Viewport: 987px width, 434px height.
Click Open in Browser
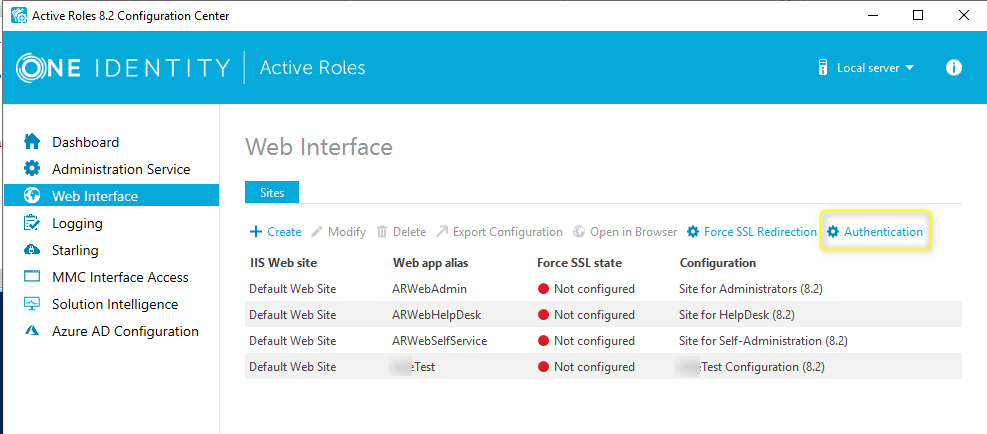625,232
